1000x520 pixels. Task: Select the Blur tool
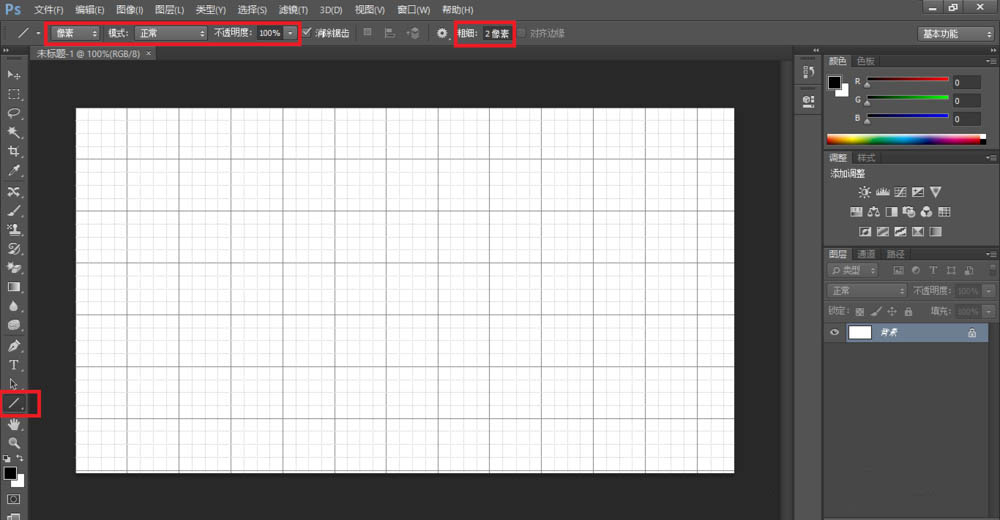tap(13, 306)
